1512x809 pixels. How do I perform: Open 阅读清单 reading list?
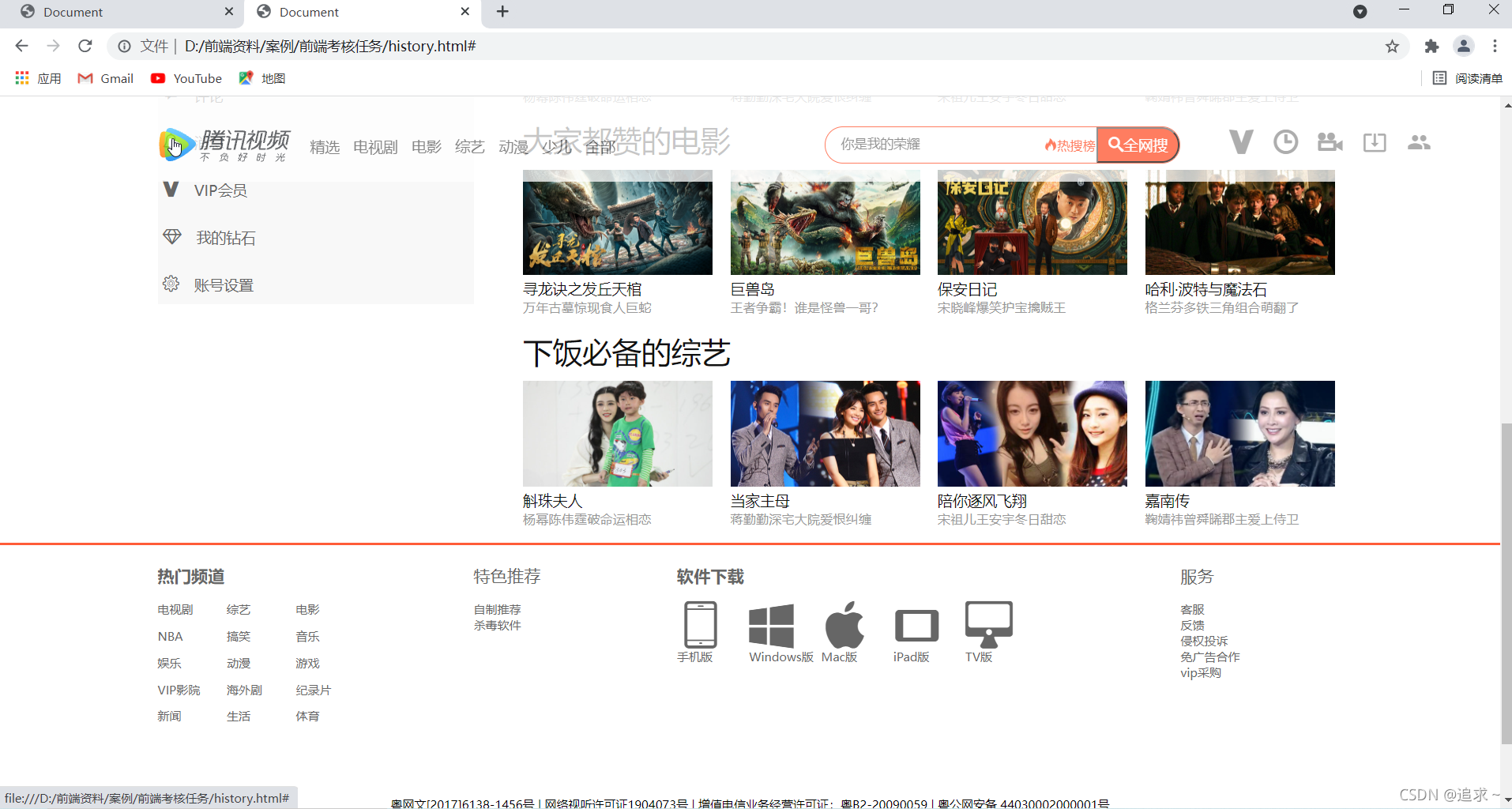[1468, 78]
